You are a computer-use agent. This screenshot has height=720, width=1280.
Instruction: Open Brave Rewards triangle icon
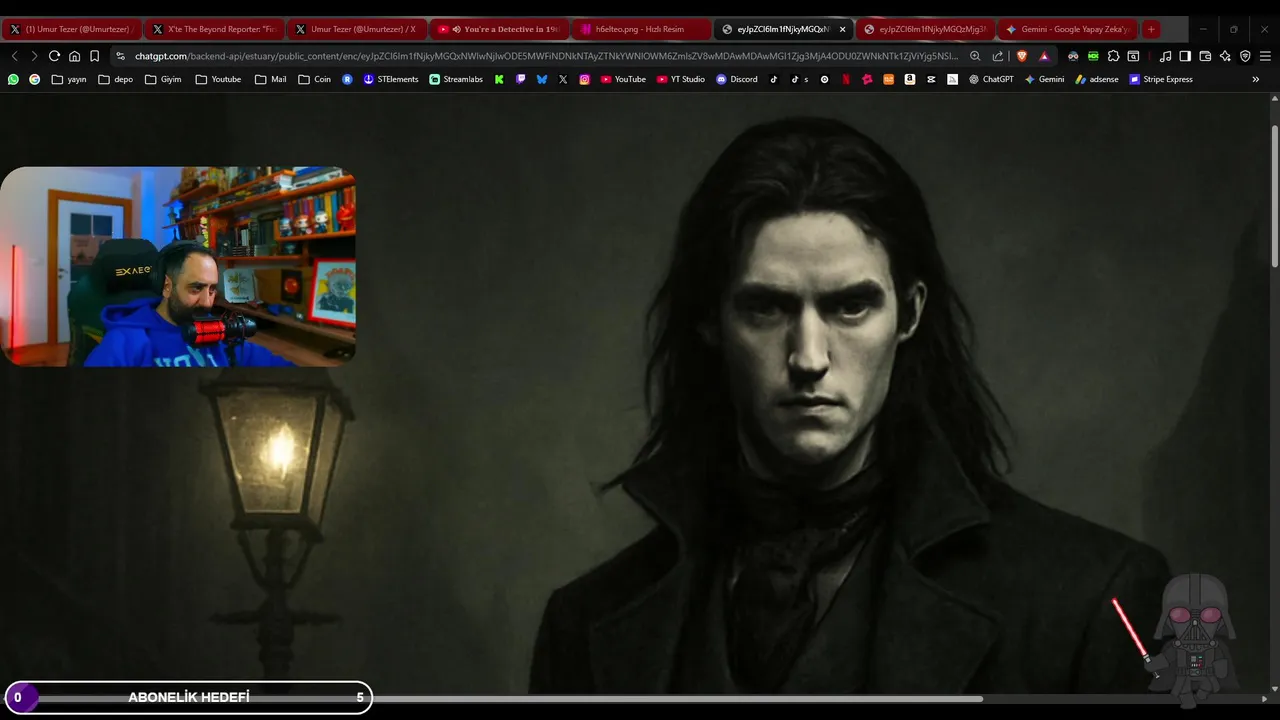[1044, 56]
